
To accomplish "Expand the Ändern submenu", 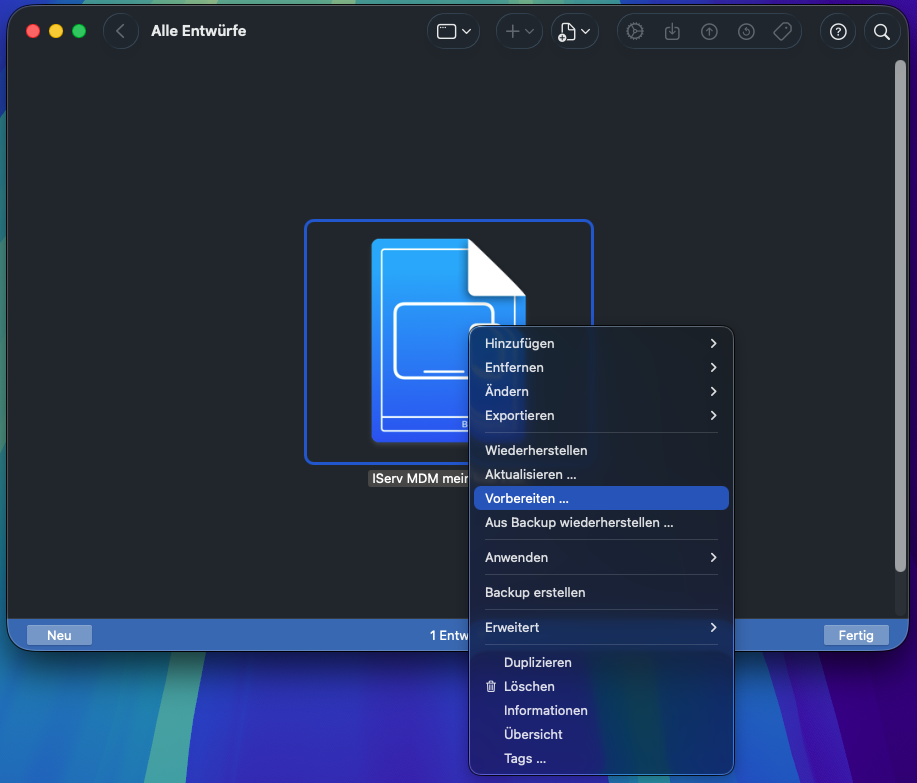I will 601,391.
